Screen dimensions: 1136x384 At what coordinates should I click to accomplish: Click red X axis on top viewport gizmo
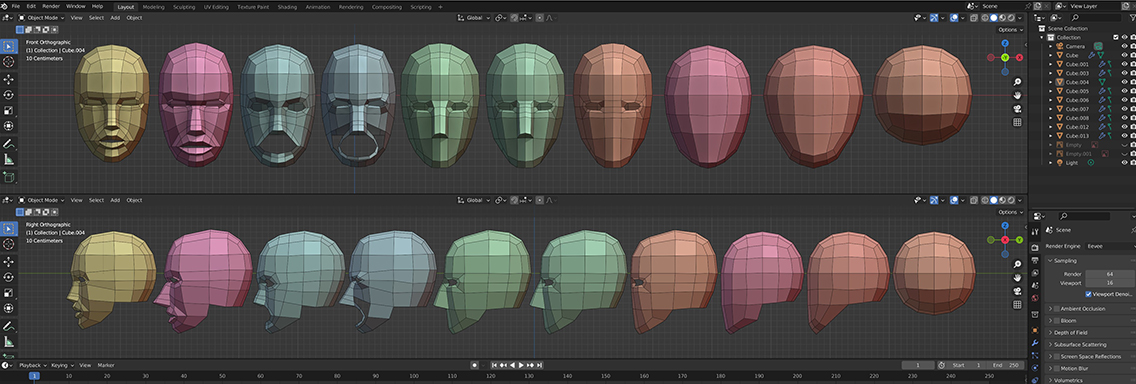(x=1019, y=57)
